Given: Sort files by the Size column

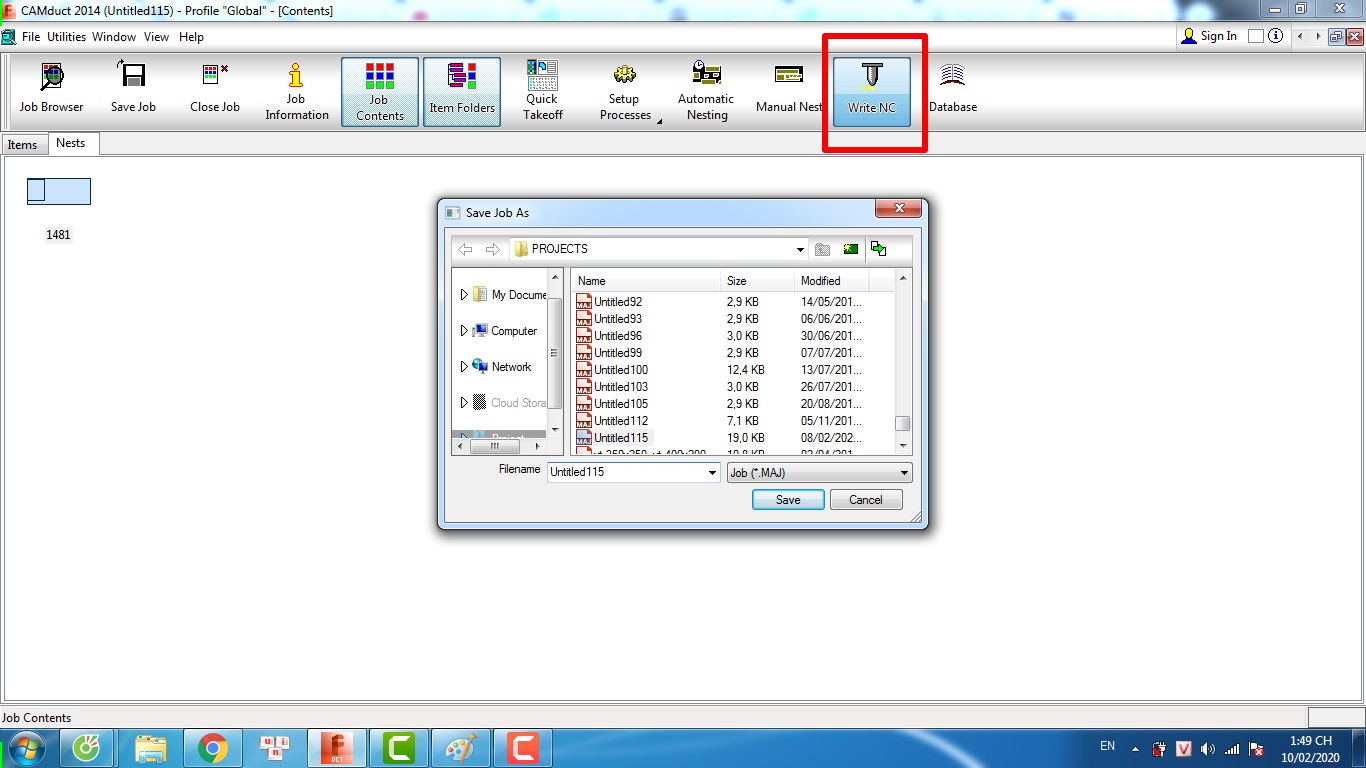Looking at the screenshot, I should pyautogui.click(x=757, y=281).
